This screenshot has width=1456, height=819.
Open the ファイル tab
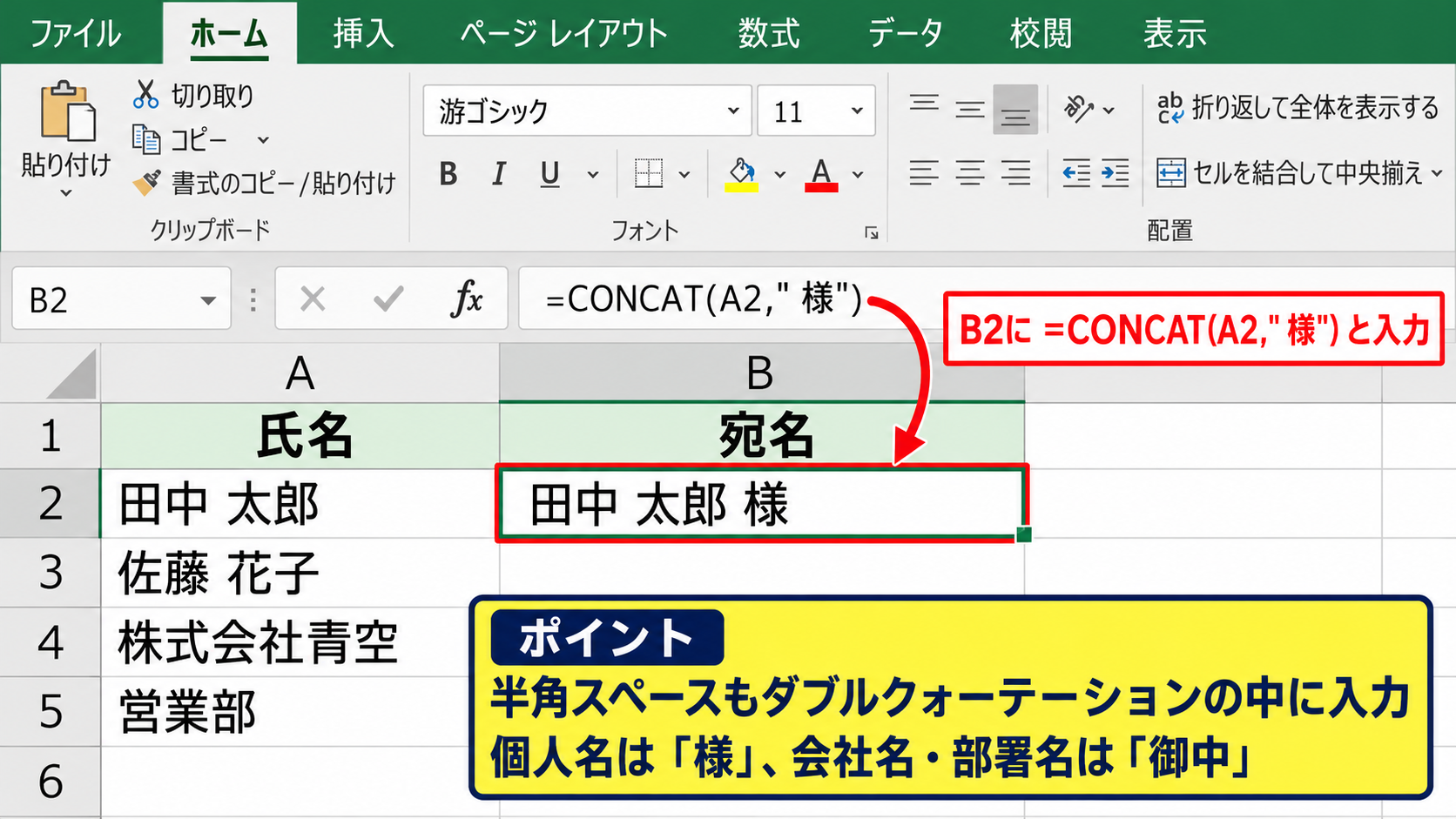[76, 34]
